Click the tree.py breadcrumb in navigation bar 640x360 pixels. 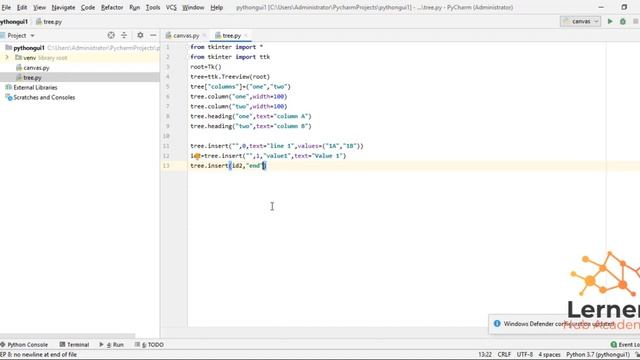[49, 22]
